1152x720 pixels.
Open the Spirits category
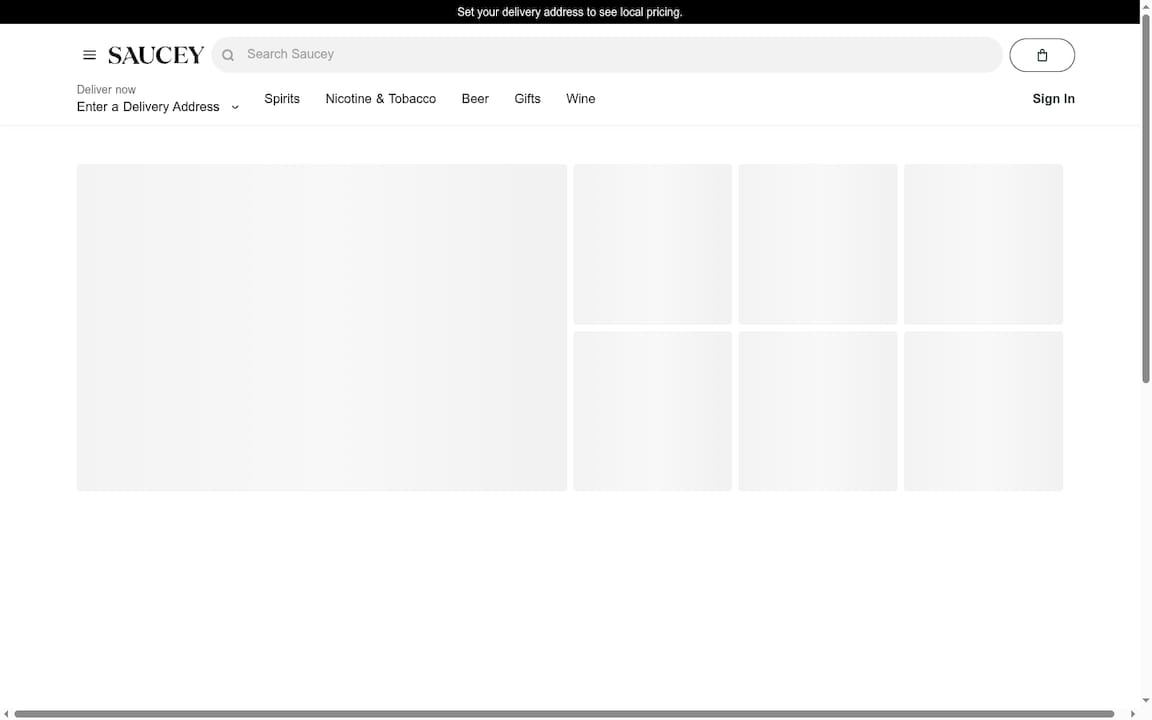[281, 98]
